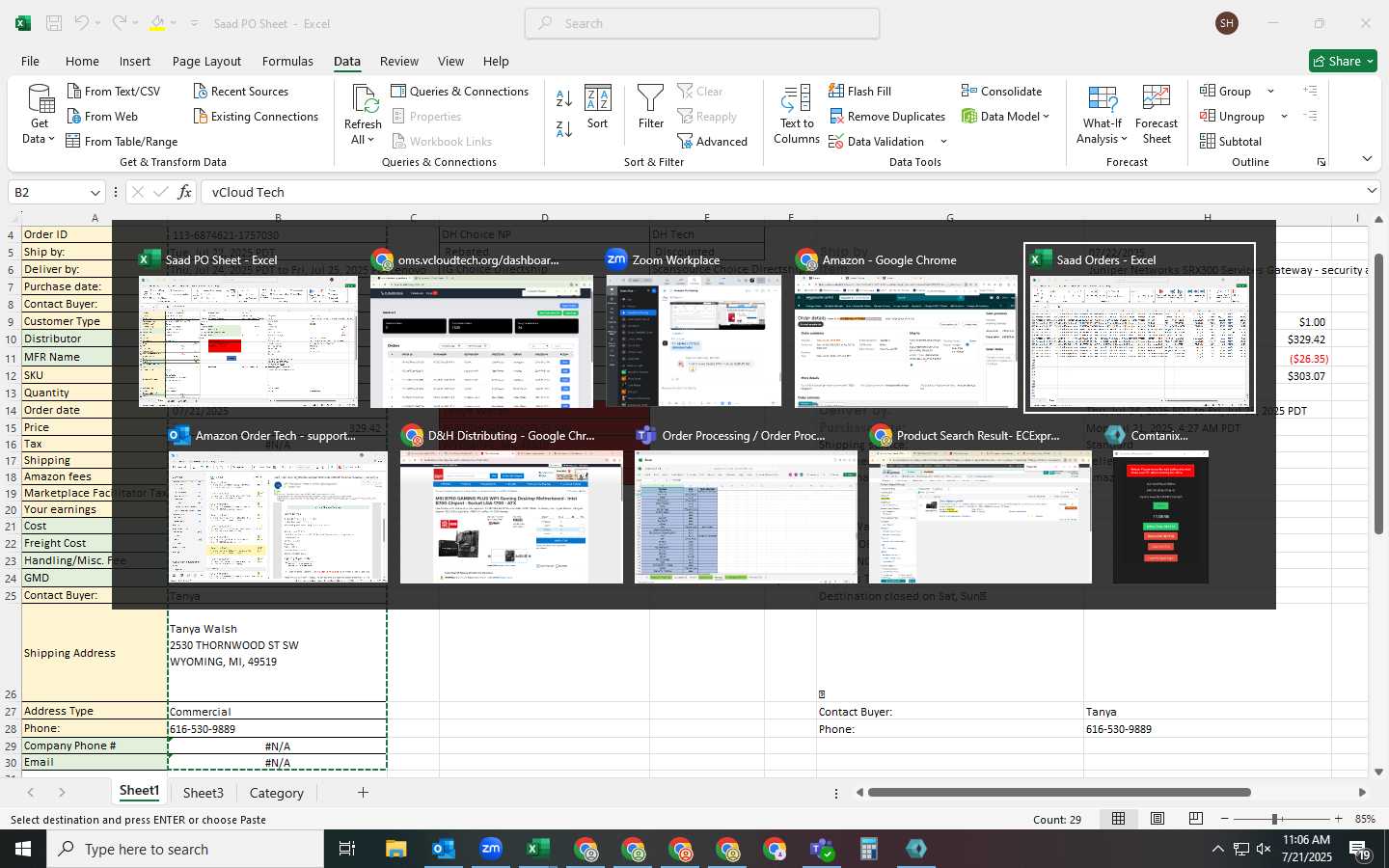Click the vertical scrollbar of the worksheet
This screenshot has height=868, width=1389.
click(1379, 394)
